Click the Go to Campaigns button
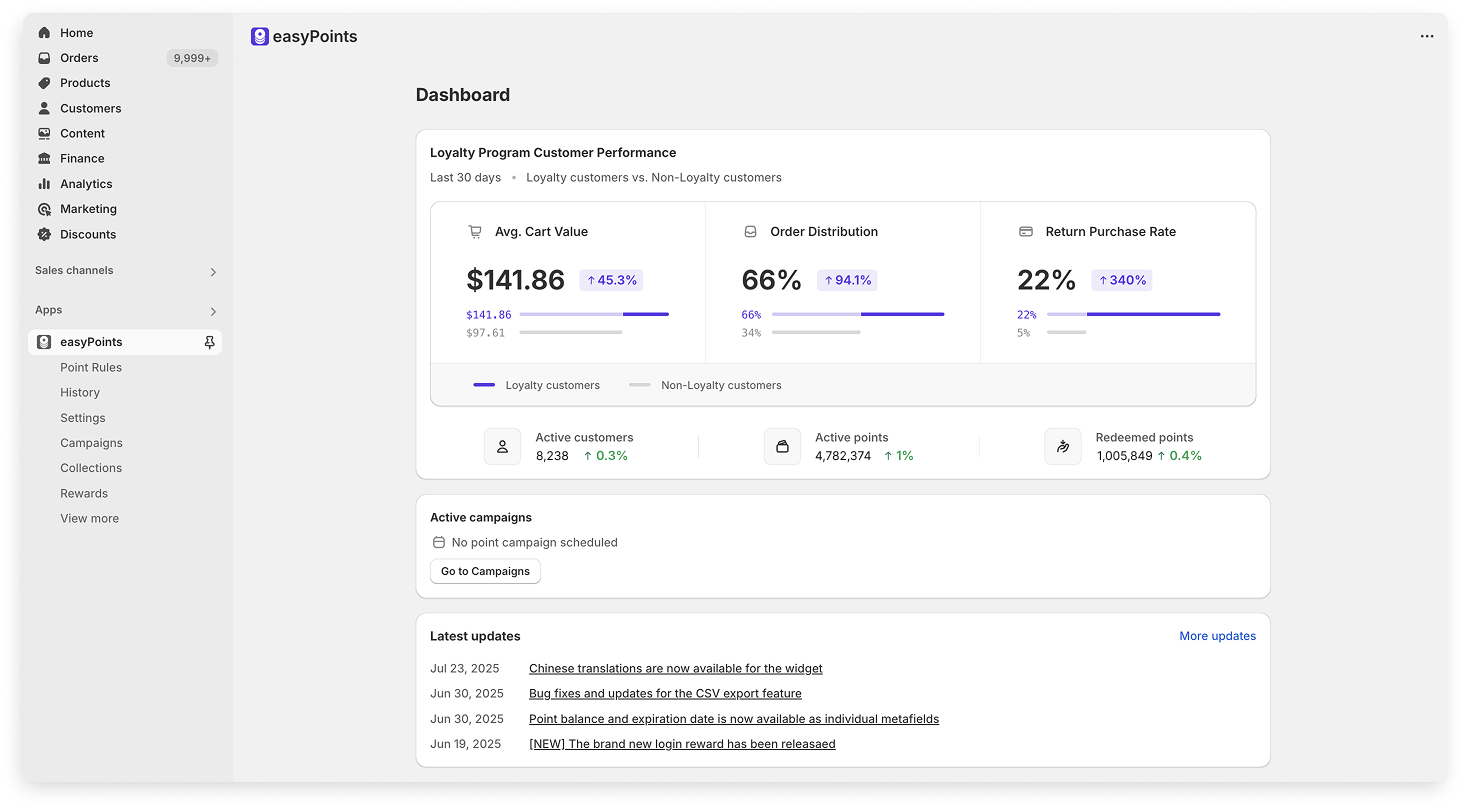The width and height of the screenshot is (1465, 809). tap(485, 571)
